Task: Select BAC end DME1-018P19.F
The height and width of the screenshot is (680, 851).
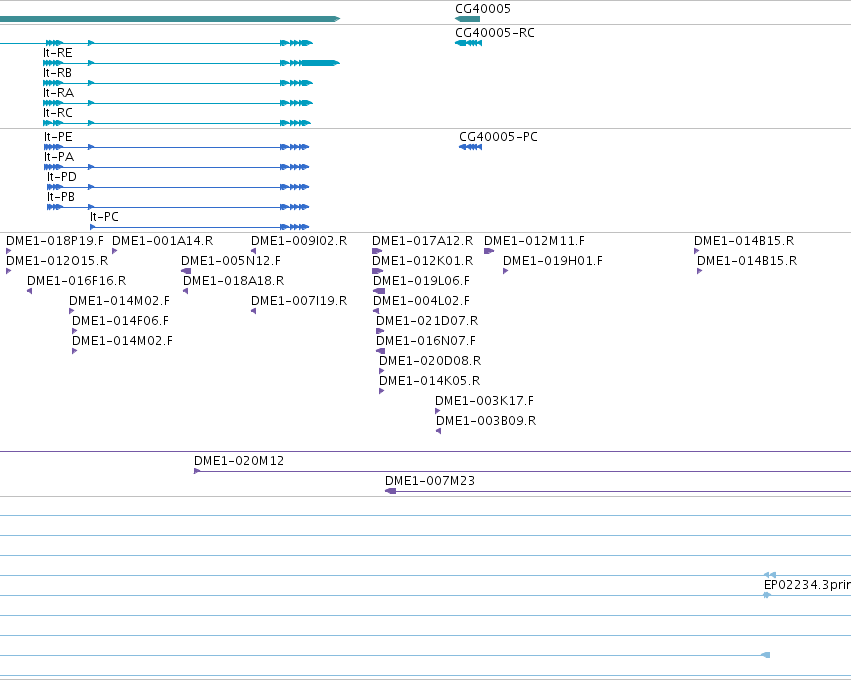Action: (x=54, y=241)
